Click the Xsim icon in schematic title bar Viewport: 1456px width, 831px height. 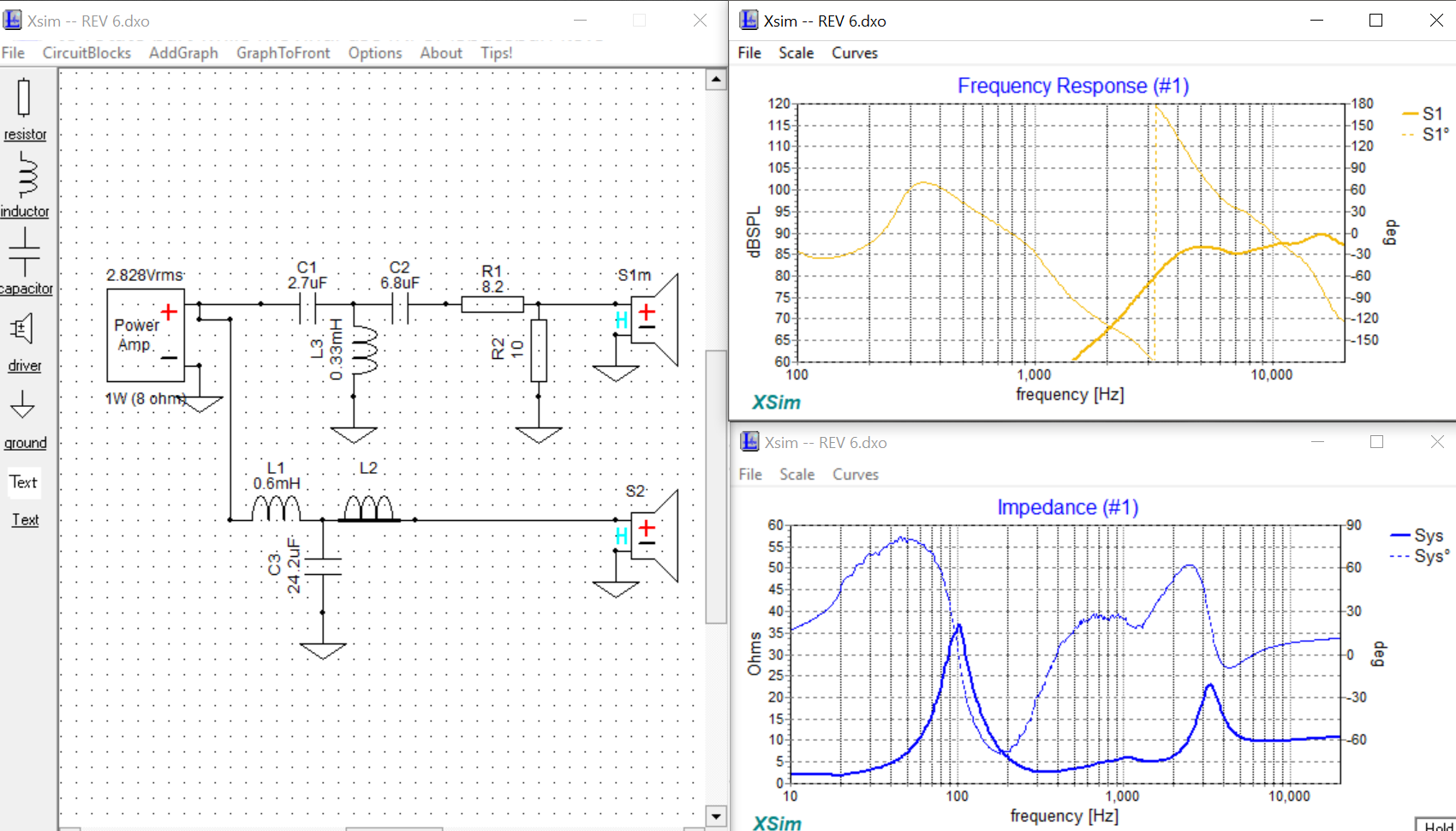12,20
